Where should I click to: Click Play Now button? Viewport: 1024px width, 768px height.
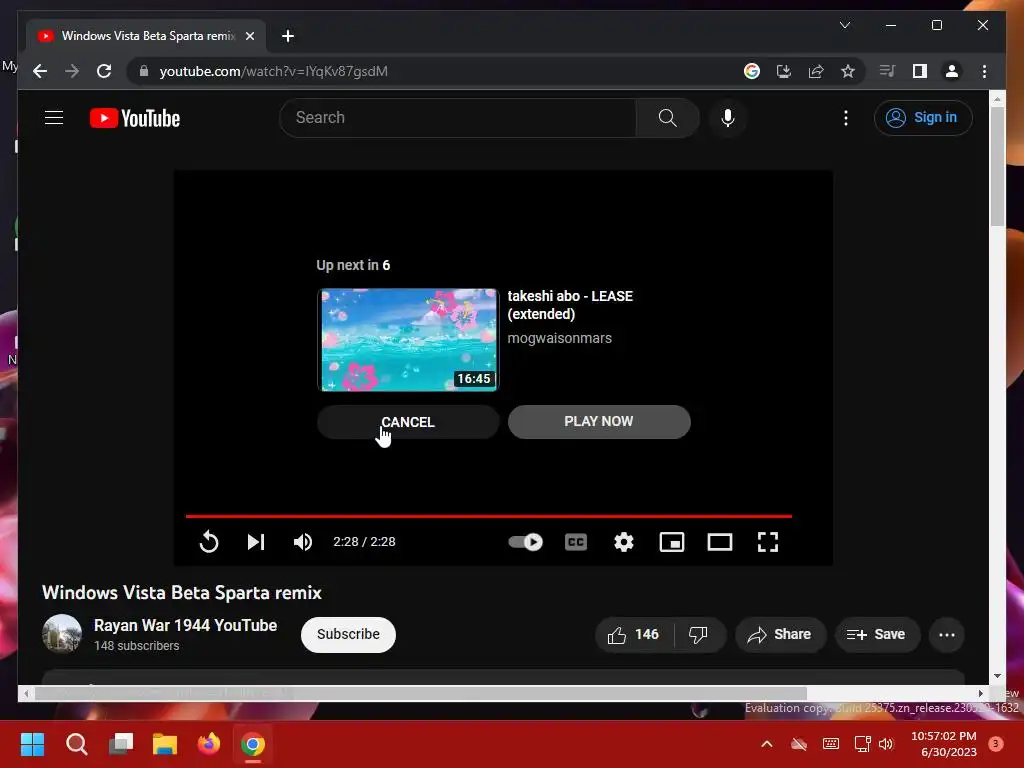pyautogui.click(x=599, y=422)
